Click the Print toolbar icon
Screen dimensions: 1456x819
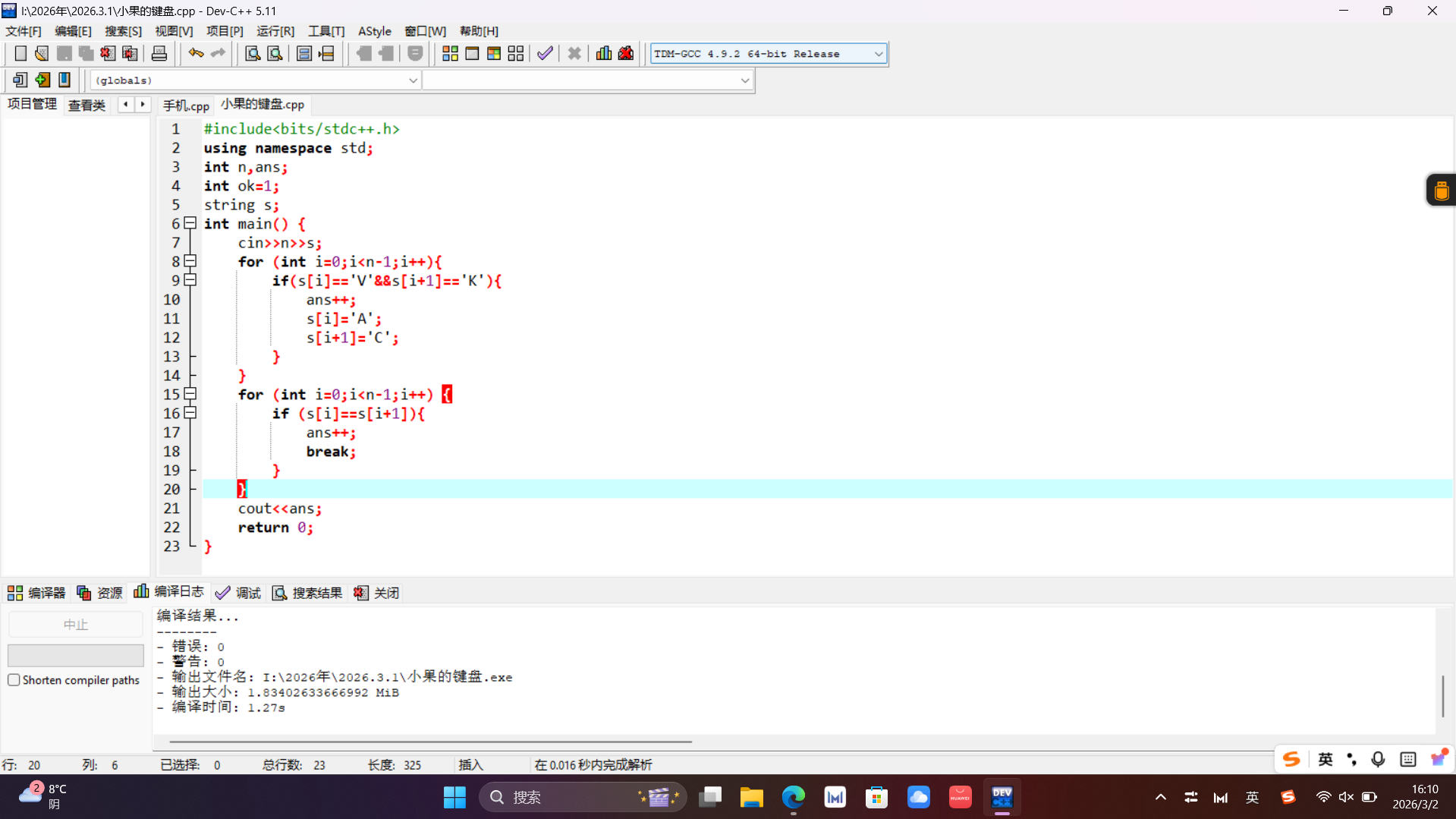[x=159, y=53]
